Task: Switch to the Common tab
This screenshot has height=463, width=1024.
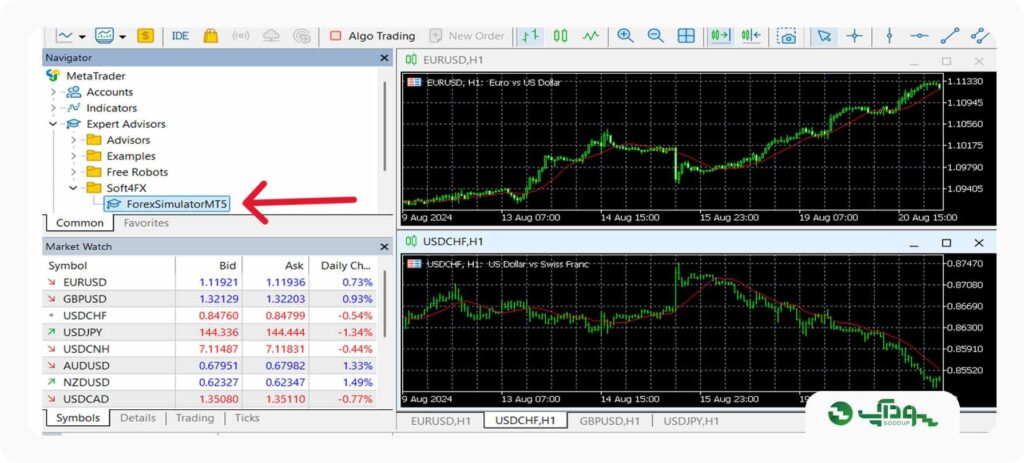Action: (x=80, y=223)
